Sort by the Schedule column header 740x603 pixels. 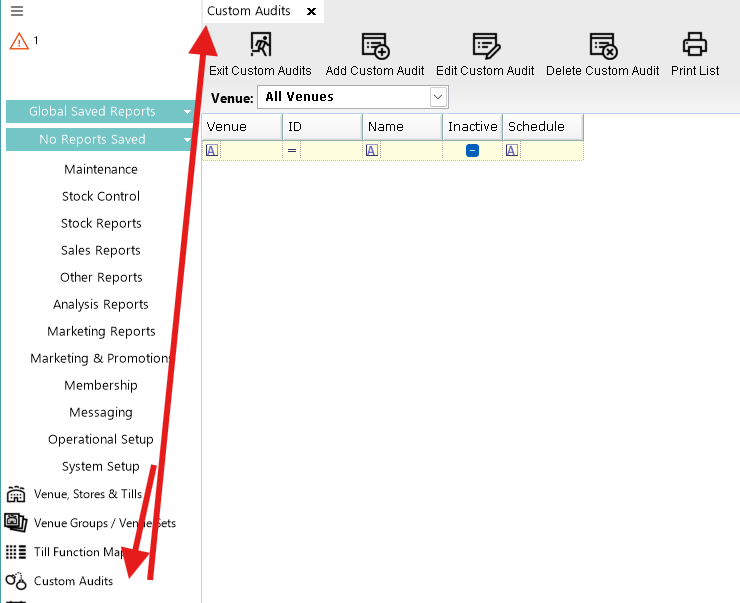pos(541,127)
